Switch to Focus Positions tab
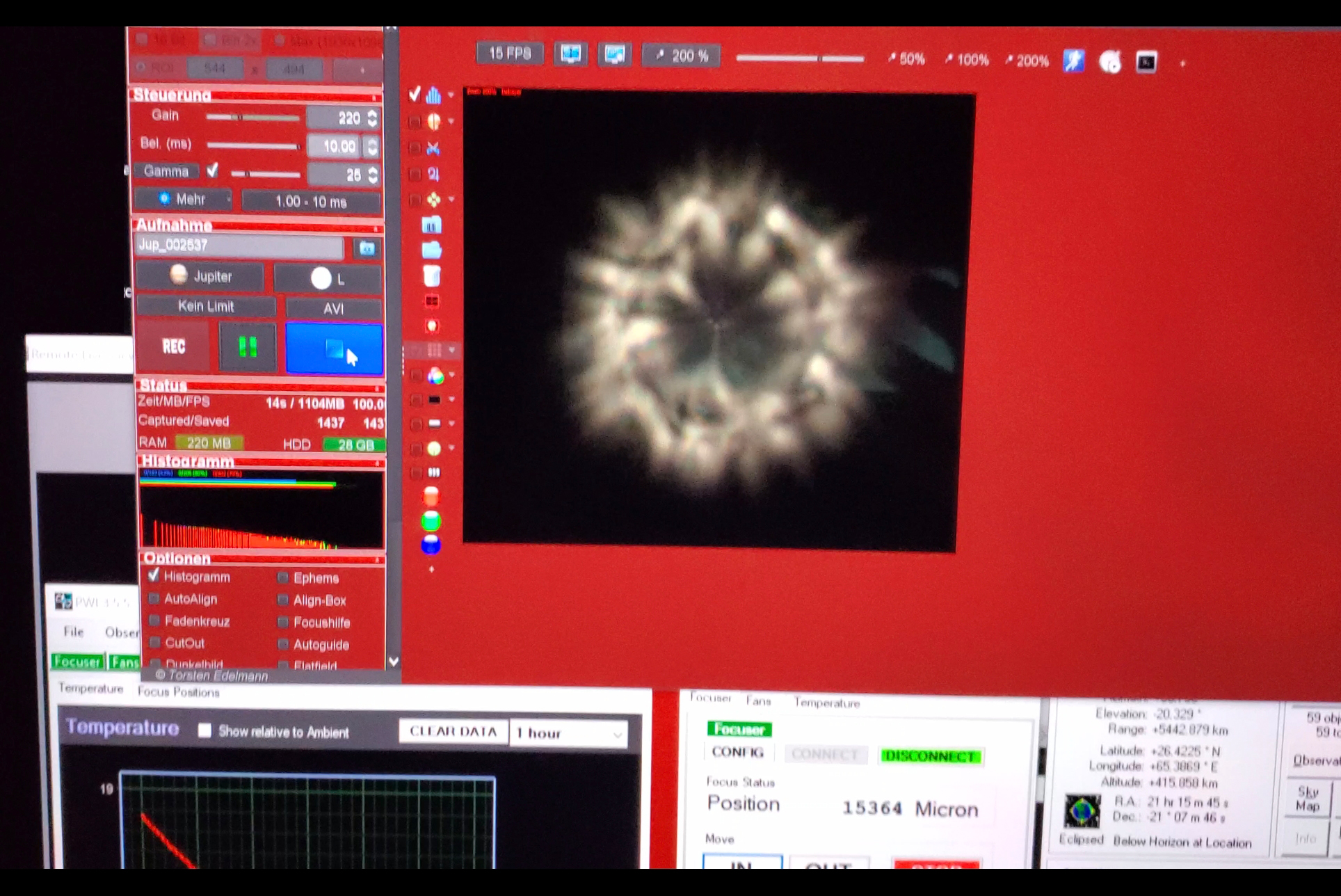 click(178, 691)
